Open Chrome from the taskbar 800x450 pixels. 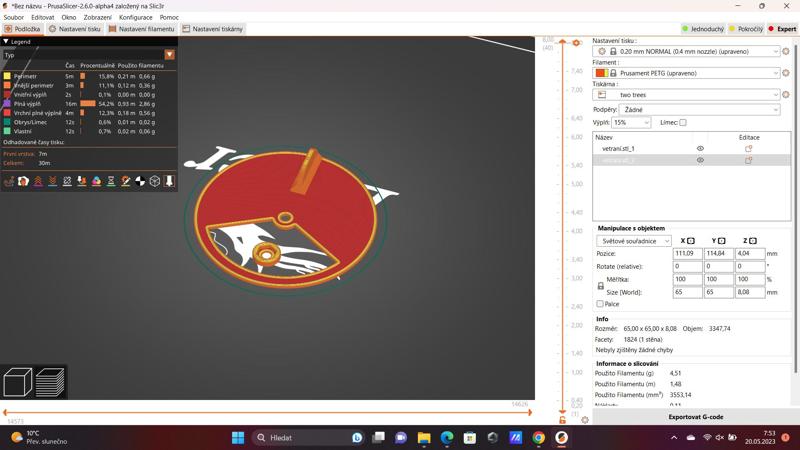tap(538, 438)
